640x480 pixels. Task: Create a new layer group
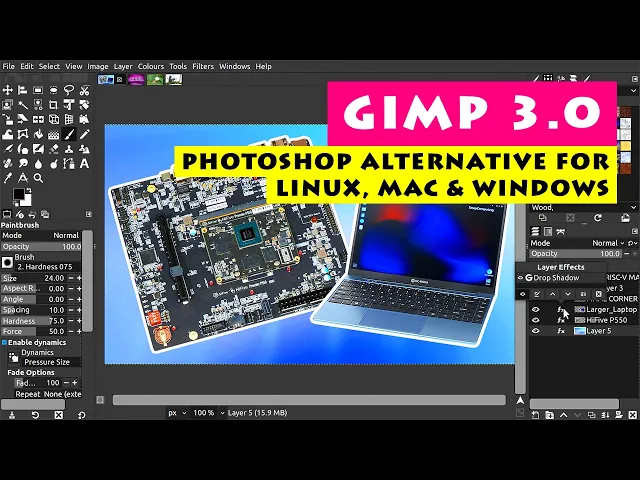coord(550,415)
